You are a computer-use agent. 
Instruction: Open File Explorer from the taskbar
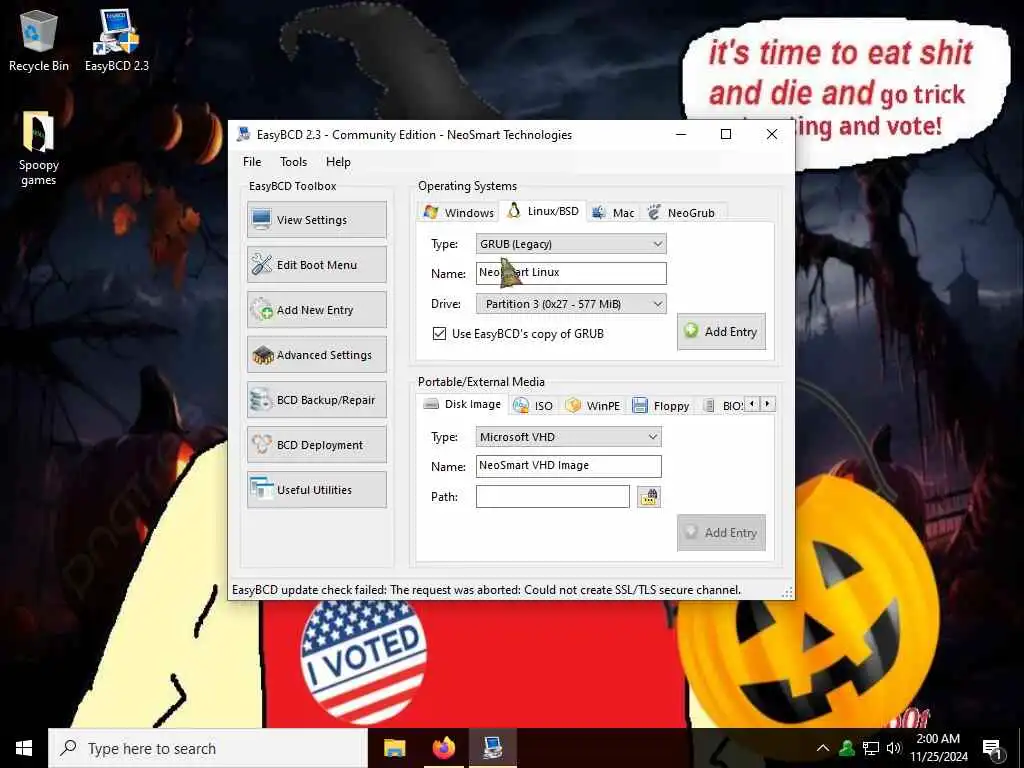tap(394, 748)
